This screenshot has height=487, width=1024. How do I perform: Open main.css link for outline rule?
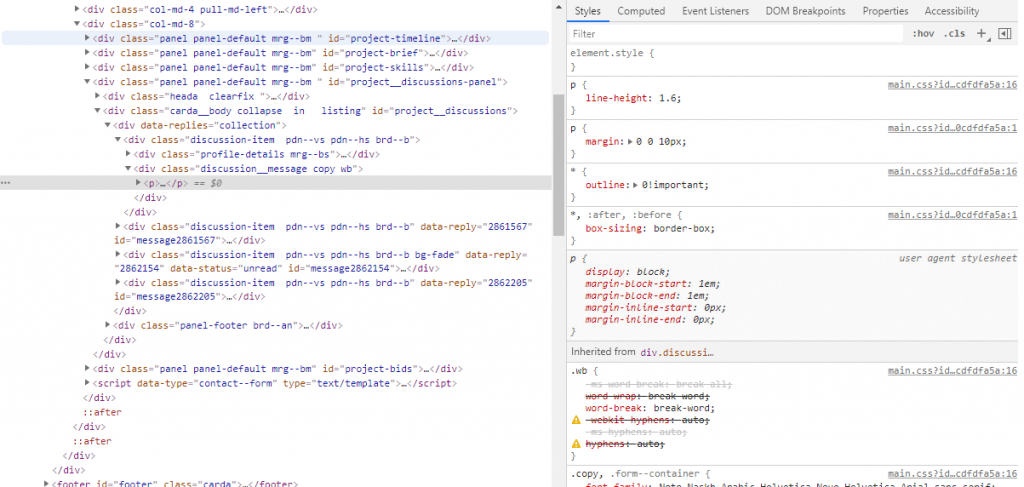point(952,171)
